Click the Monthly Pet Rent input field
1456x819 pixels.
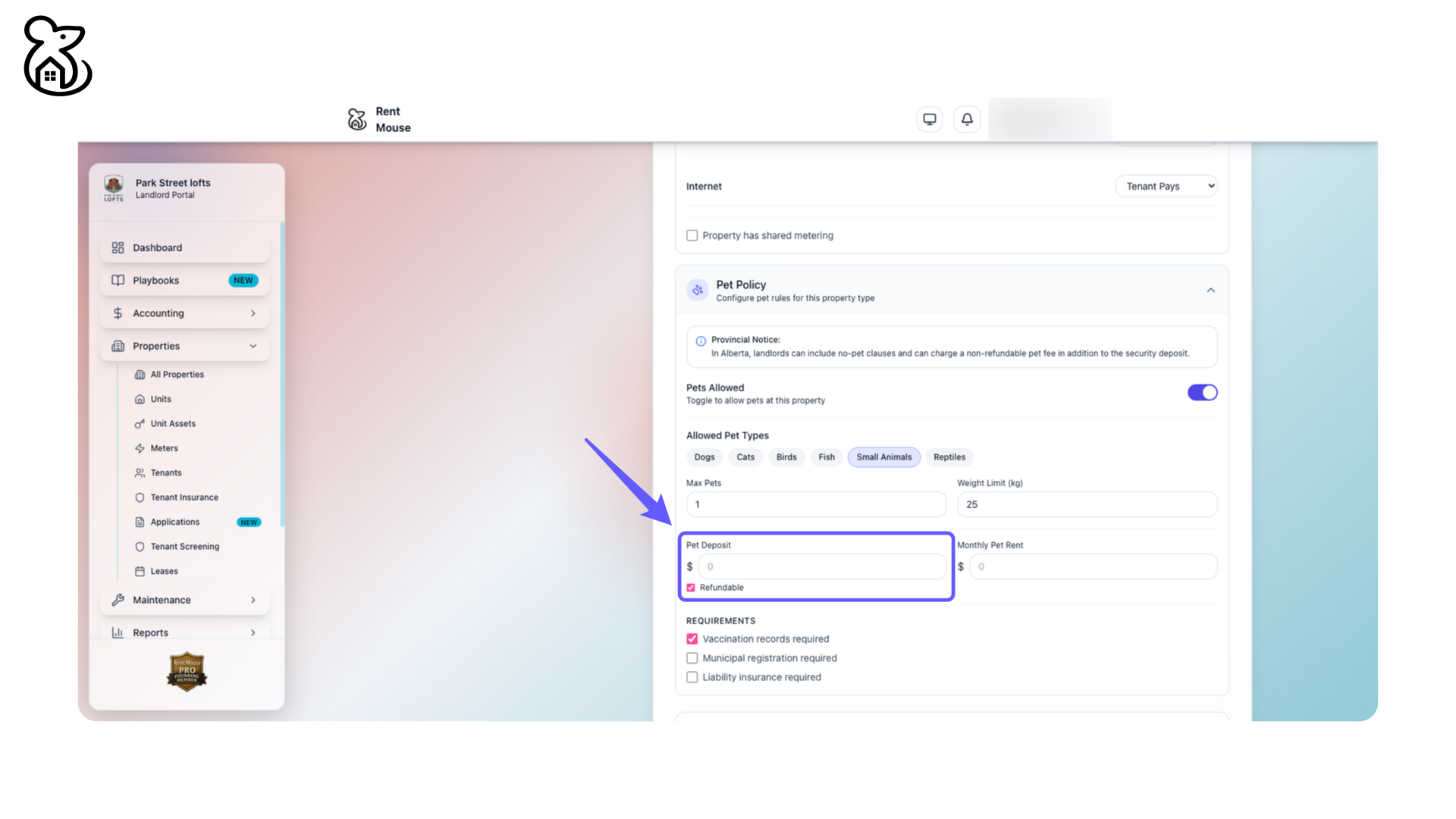[x=1092, y=566]
